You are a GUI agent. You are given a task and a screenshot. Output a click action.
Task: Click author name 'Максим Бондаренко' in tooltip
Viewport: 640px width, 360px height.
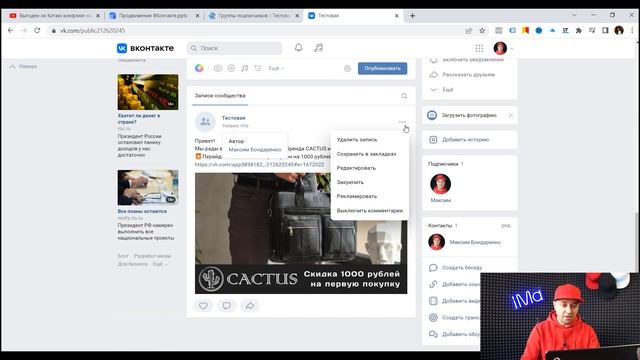pos(255,150)
